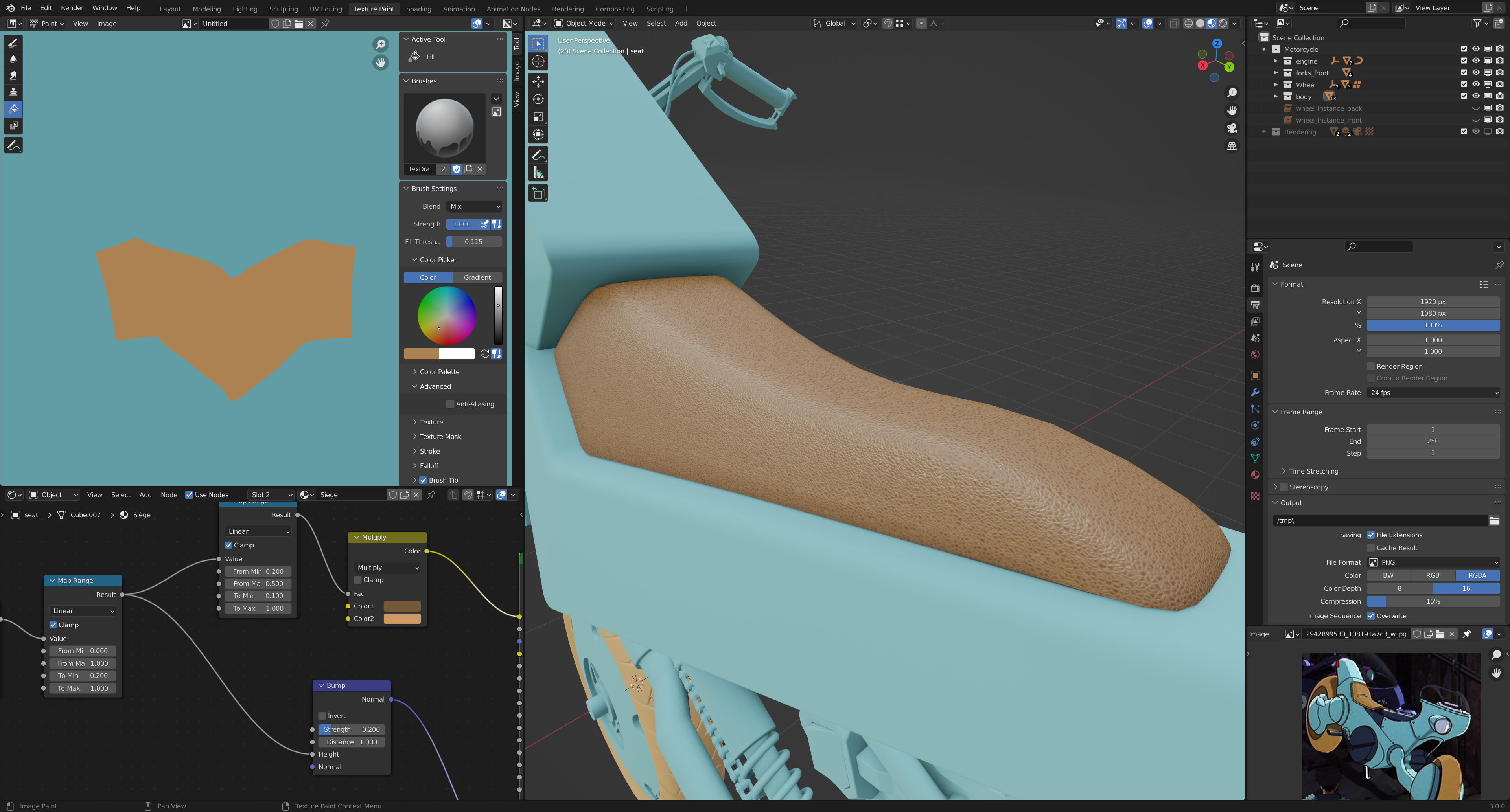Image resolution: width=1510 pixels, height=812 pixels.
Task: Activate the Rotate tool in 3D viewport
Action: point(538,99)
